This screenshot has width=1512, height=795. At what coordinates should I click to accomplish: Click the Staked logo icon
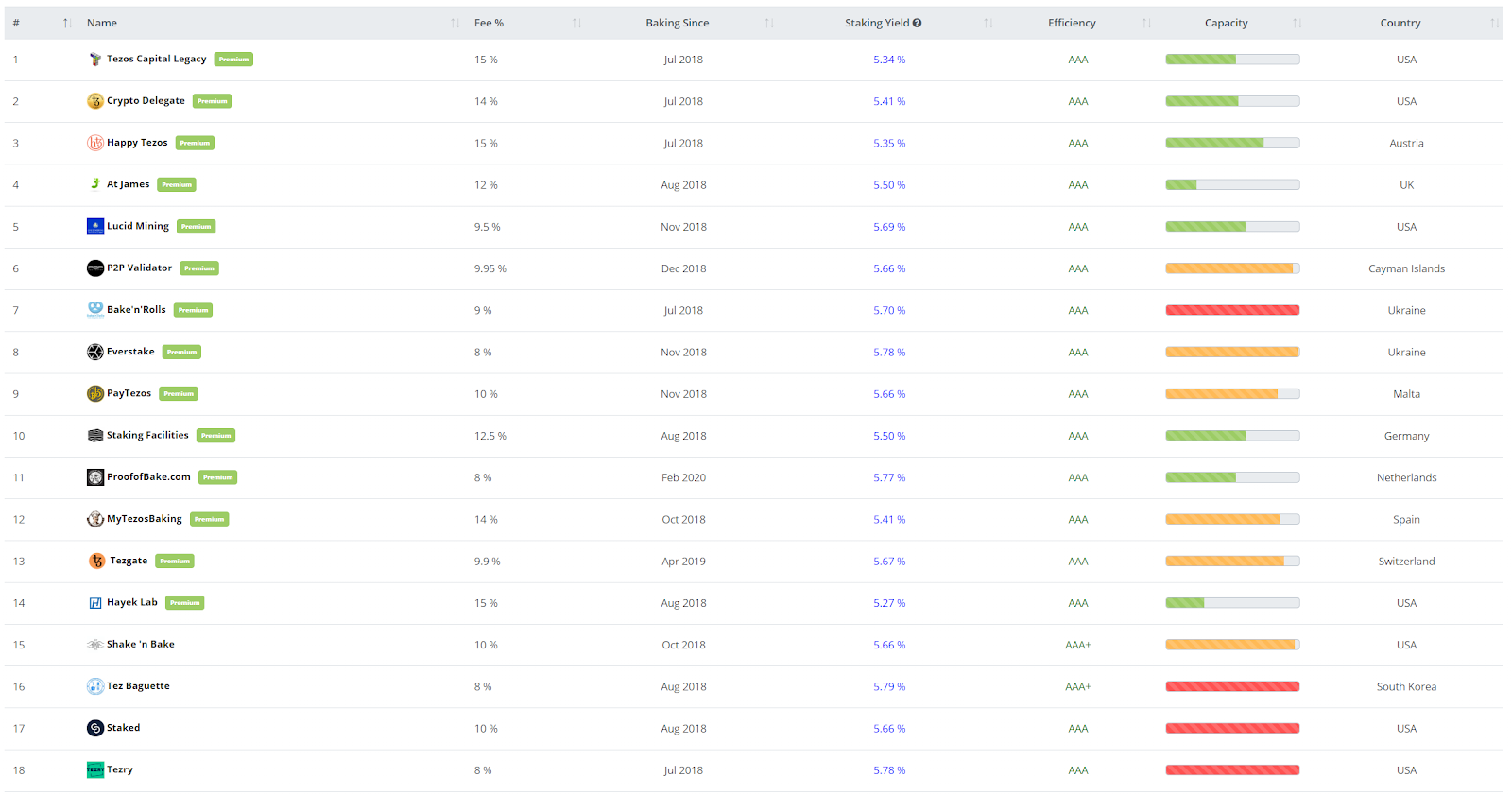click(95, 728)
